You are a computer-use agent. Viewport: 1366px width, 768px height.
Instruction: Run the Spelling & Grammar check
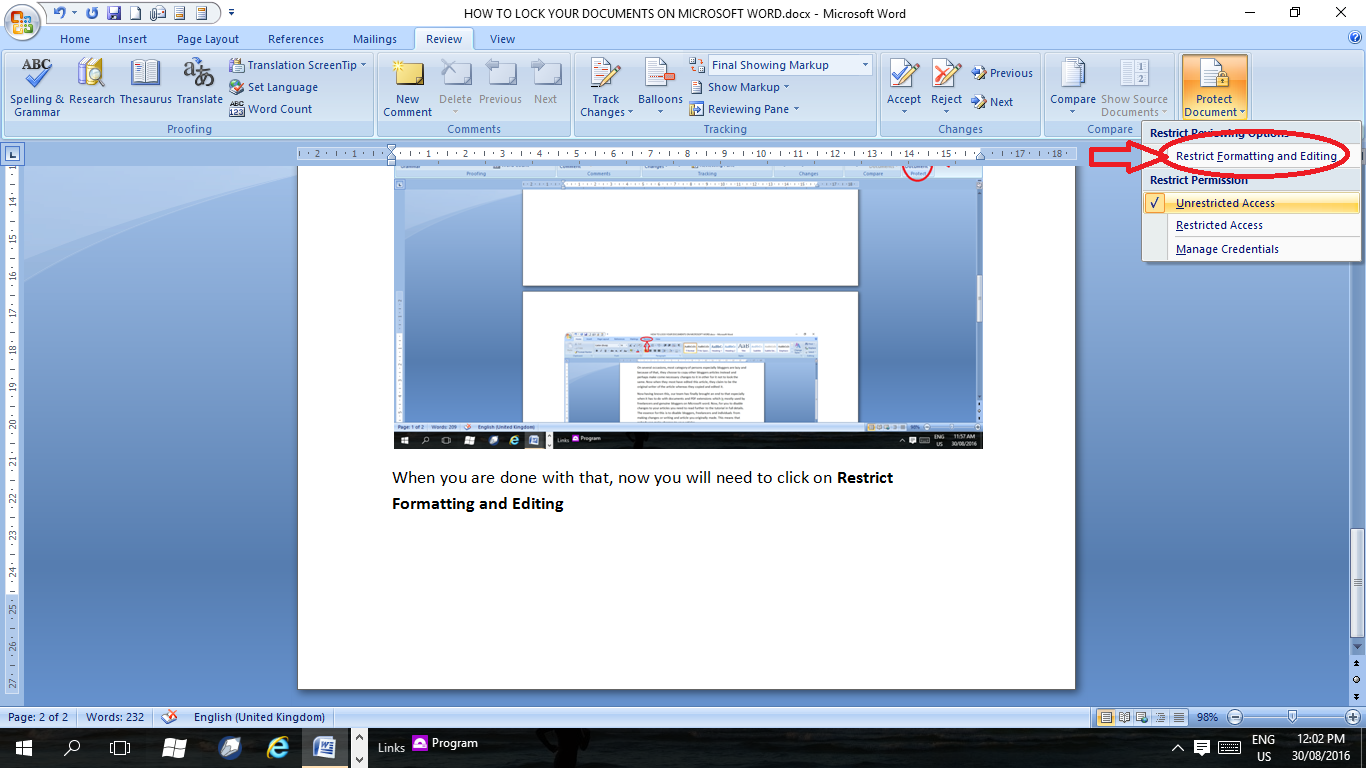tap(37, 88)
